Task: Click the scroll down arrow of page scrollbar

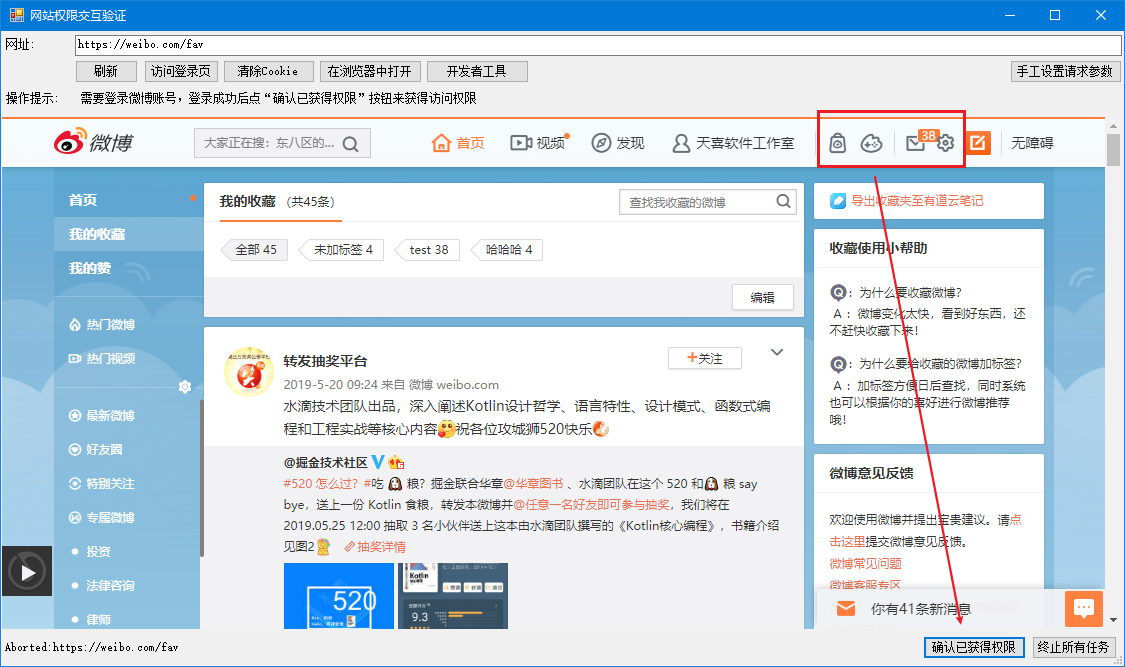Action: pyautogui.click(x=1113, y=620)
